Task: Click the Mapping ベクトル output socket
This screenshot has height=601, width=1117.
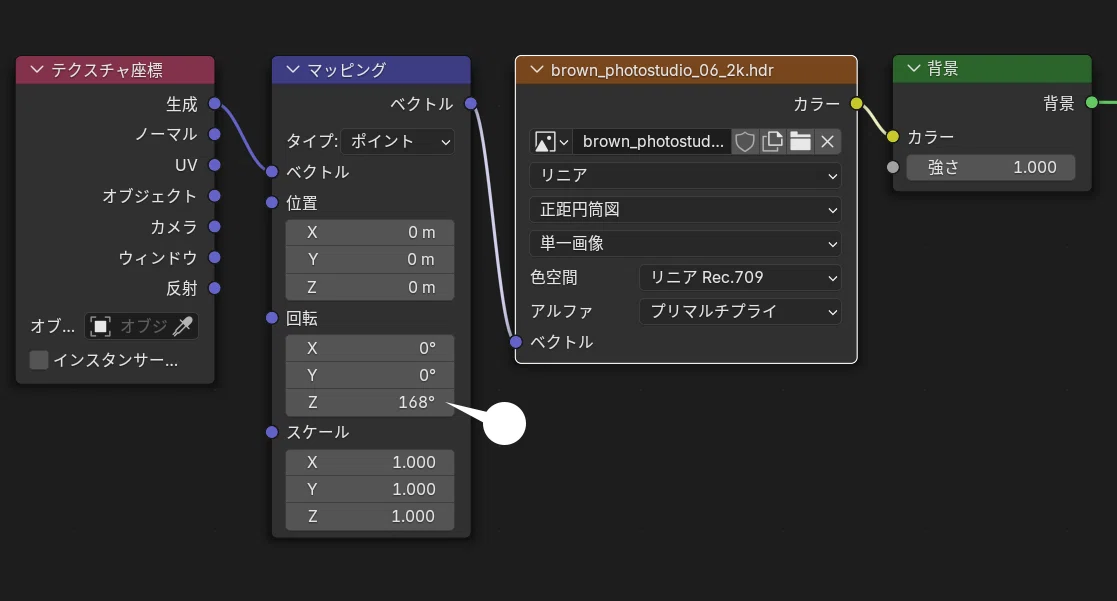Action: click(x=471, y=104)
